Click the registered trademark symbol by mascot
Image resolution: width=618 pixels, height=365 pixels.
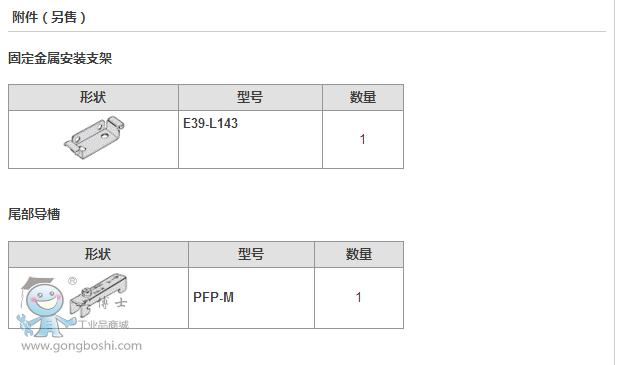coord(73,281)
